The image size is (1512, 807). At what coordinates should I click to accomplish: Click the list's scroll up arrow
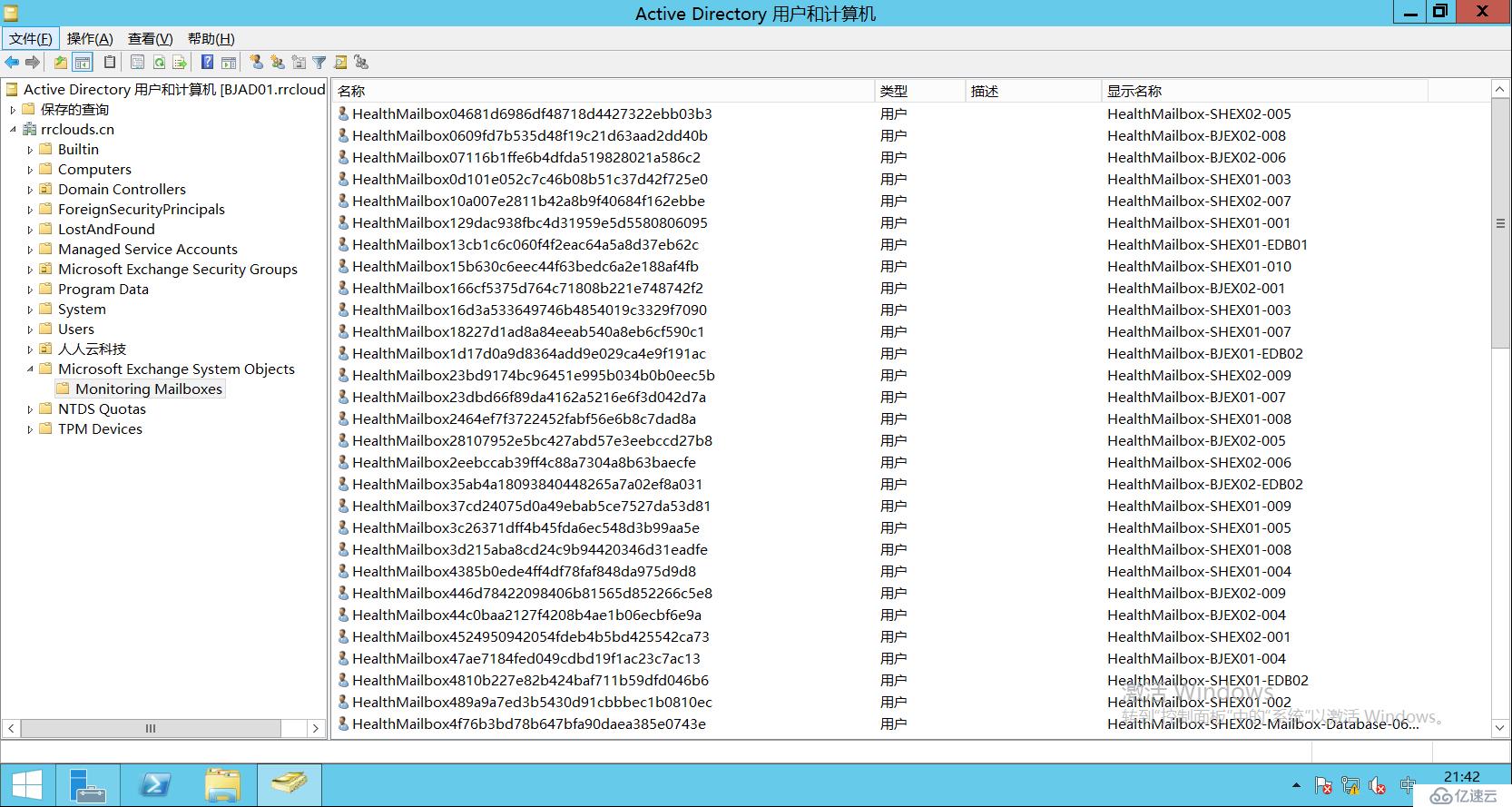click(1499, 90)
